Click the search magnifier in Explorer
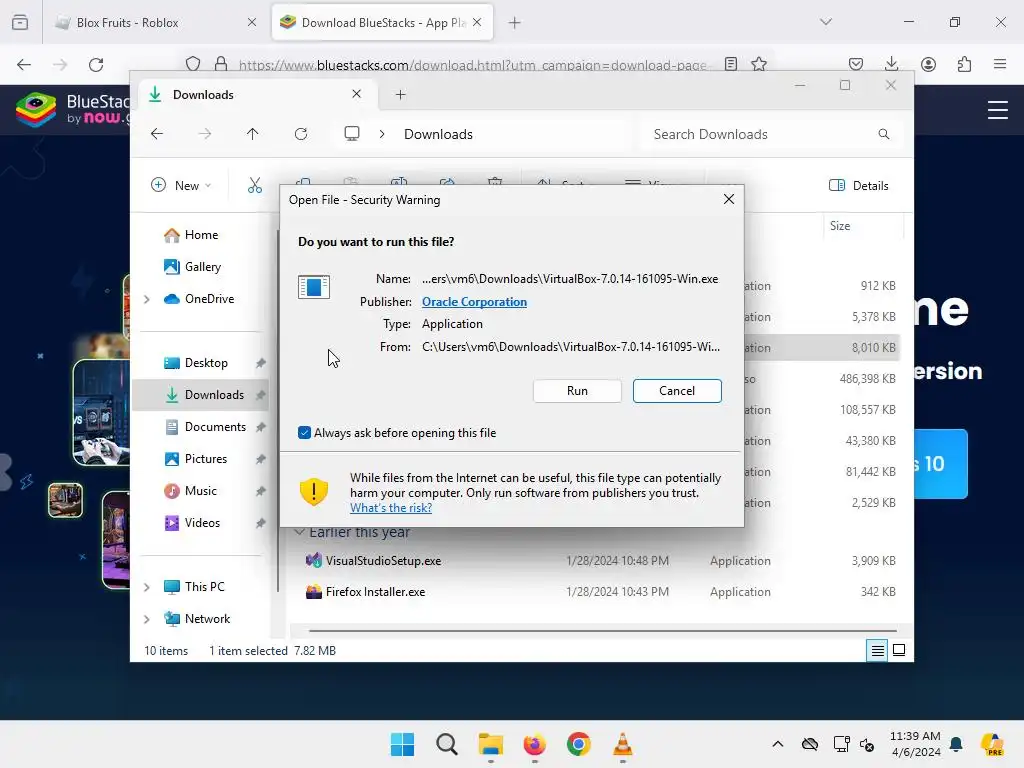Image resolution: width=1024 pixels, height=768 pixels. click(x=884, y=134)
